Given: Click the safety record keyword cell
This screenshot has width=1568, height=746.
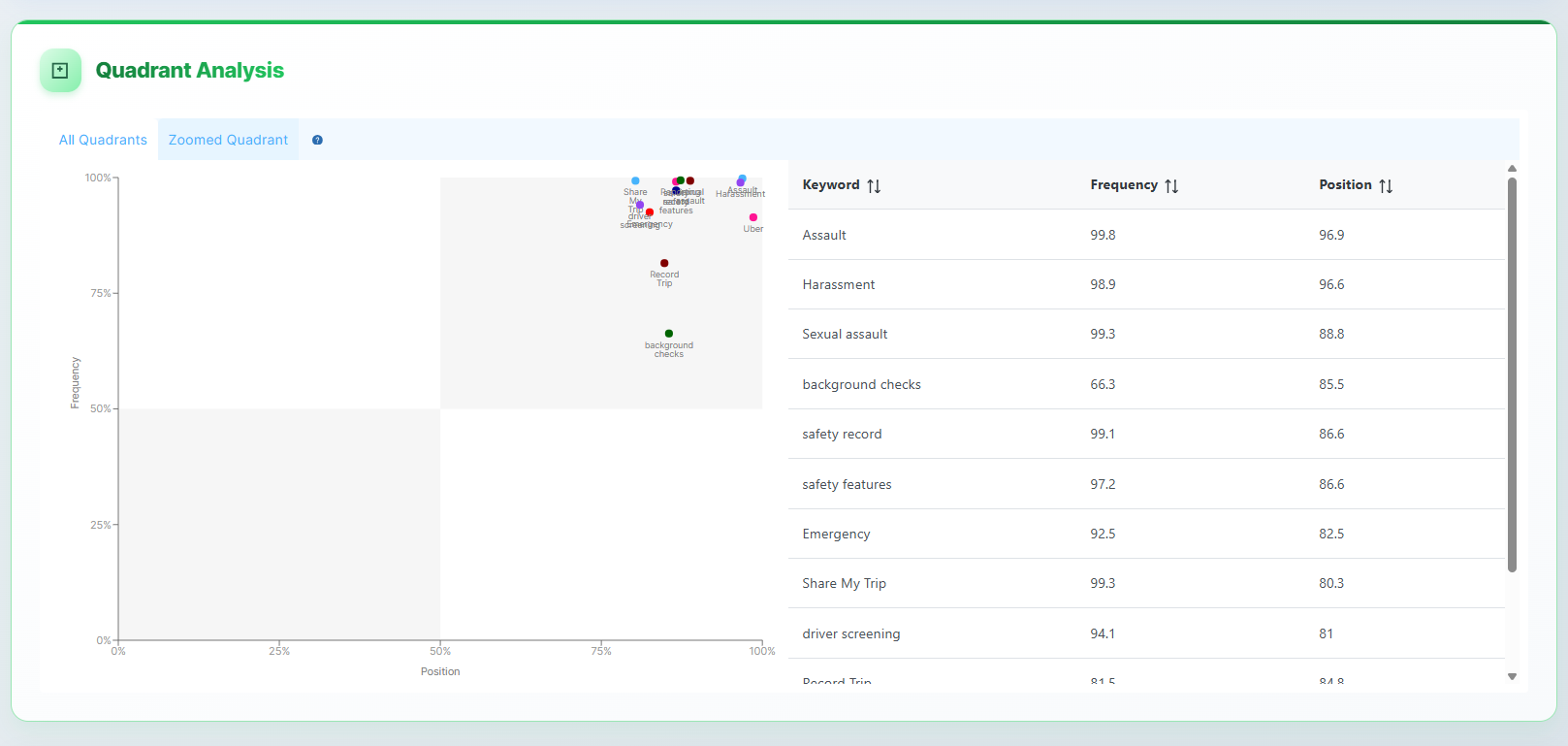Looking at the screenshot, I should [x=842, y=434].
